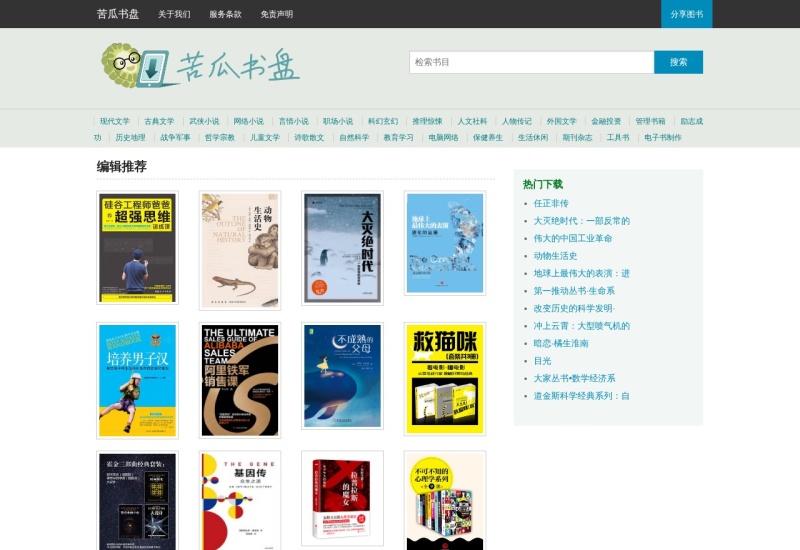Click the 苦瓜书盘 bitter melon logo
This screenshot has width=800, height=550.
click(200, 65)
